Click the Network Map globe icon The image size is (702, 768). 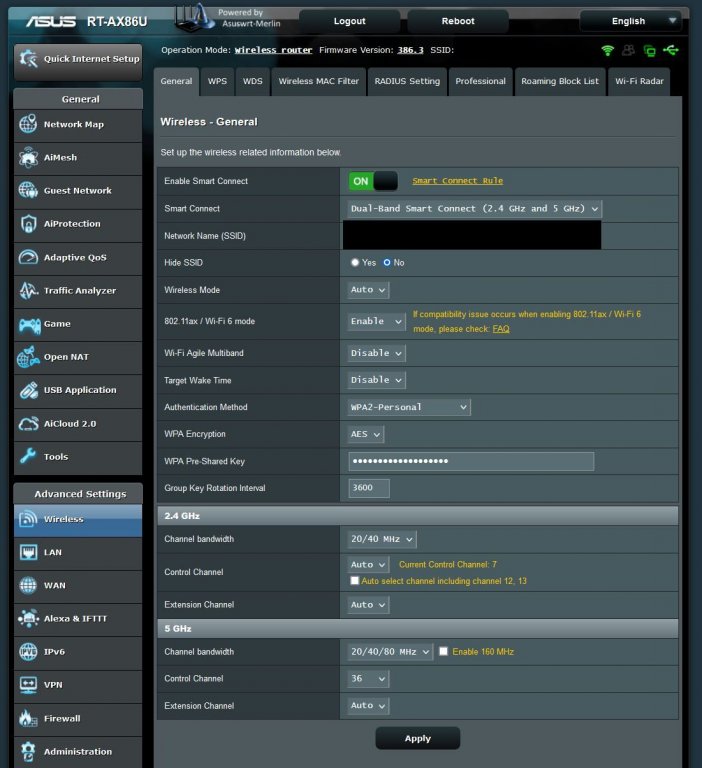point(28,124)
